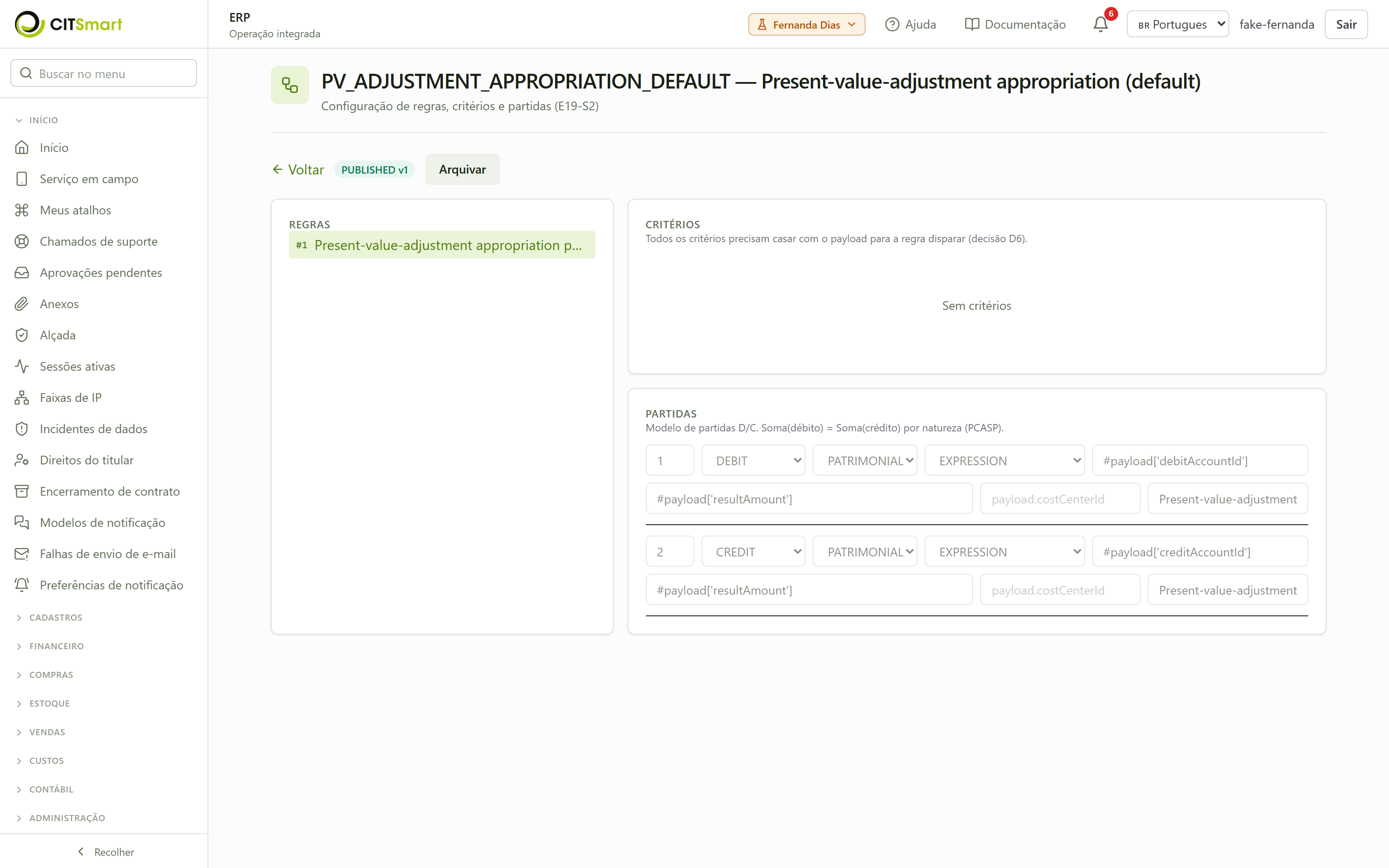Expand the ADMINISTRAÇÃO menu section
Image resolution: width=1389 pixels, height=868 pixels.
(x=67, y=818)
